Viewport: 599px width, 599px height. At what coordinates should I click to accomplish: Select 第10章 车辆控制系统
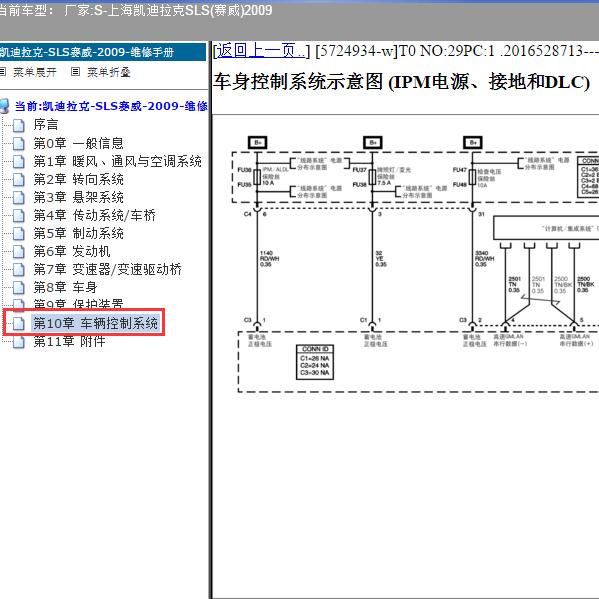96,323
